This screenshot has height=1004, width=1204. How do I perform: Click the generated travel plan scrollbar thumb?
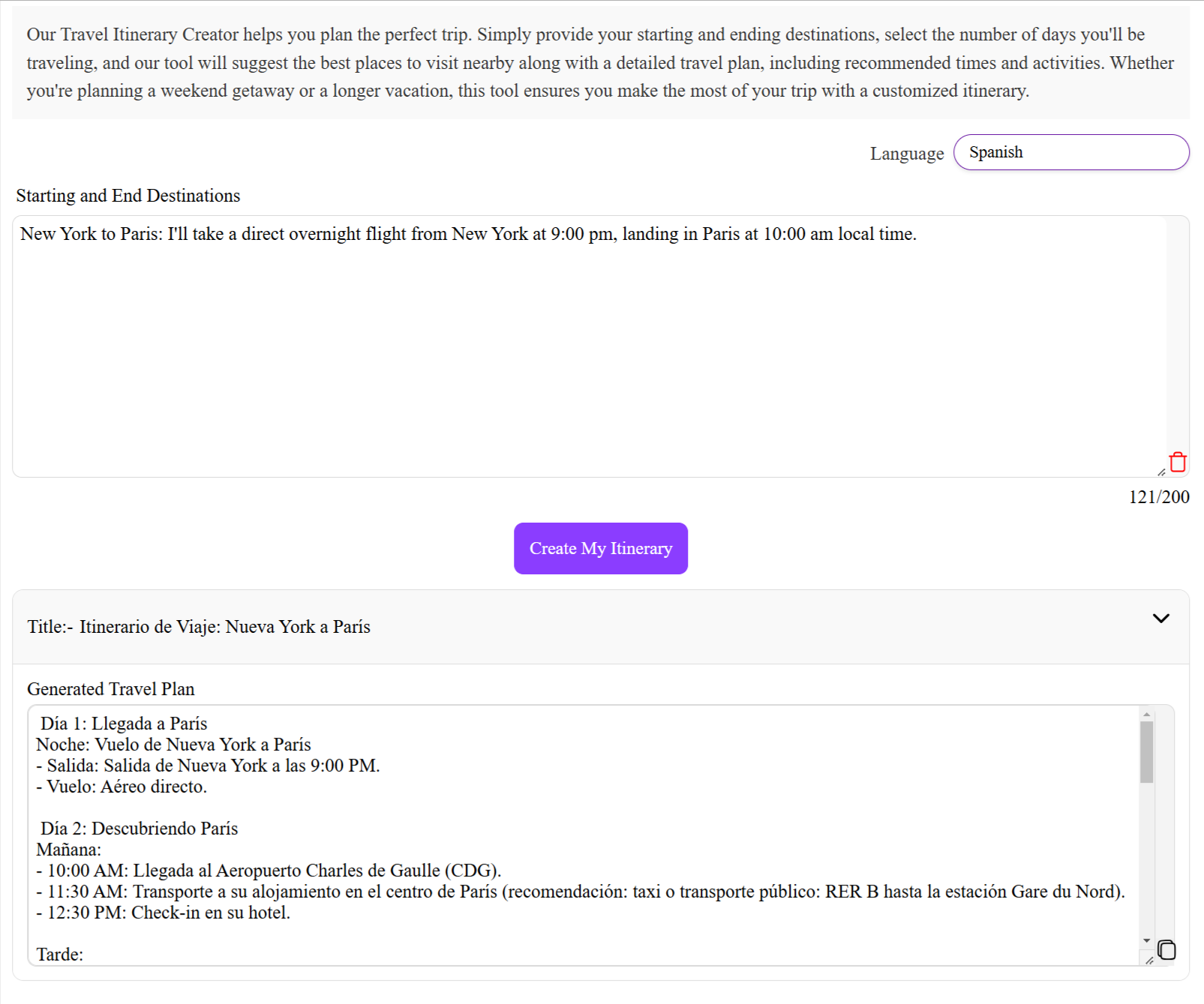coord(1146,752)
